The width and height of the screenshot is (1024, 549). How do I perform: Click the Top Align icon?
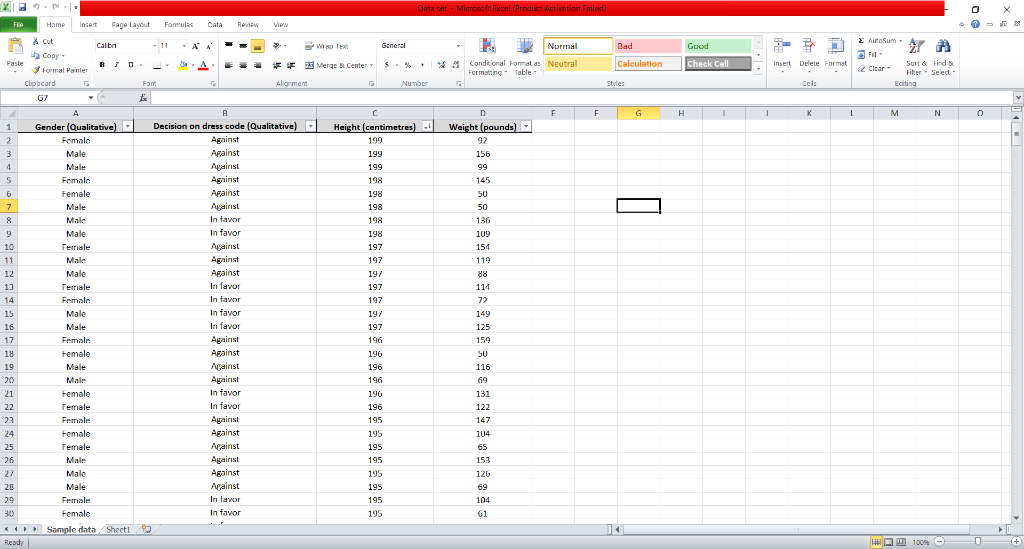click(x=229, y=46)
